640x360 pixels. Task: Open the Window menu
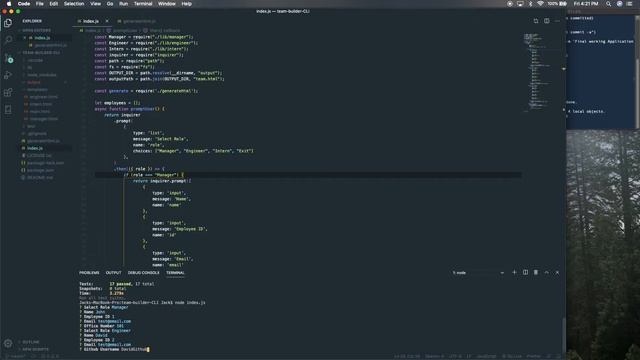coord(167,4)
